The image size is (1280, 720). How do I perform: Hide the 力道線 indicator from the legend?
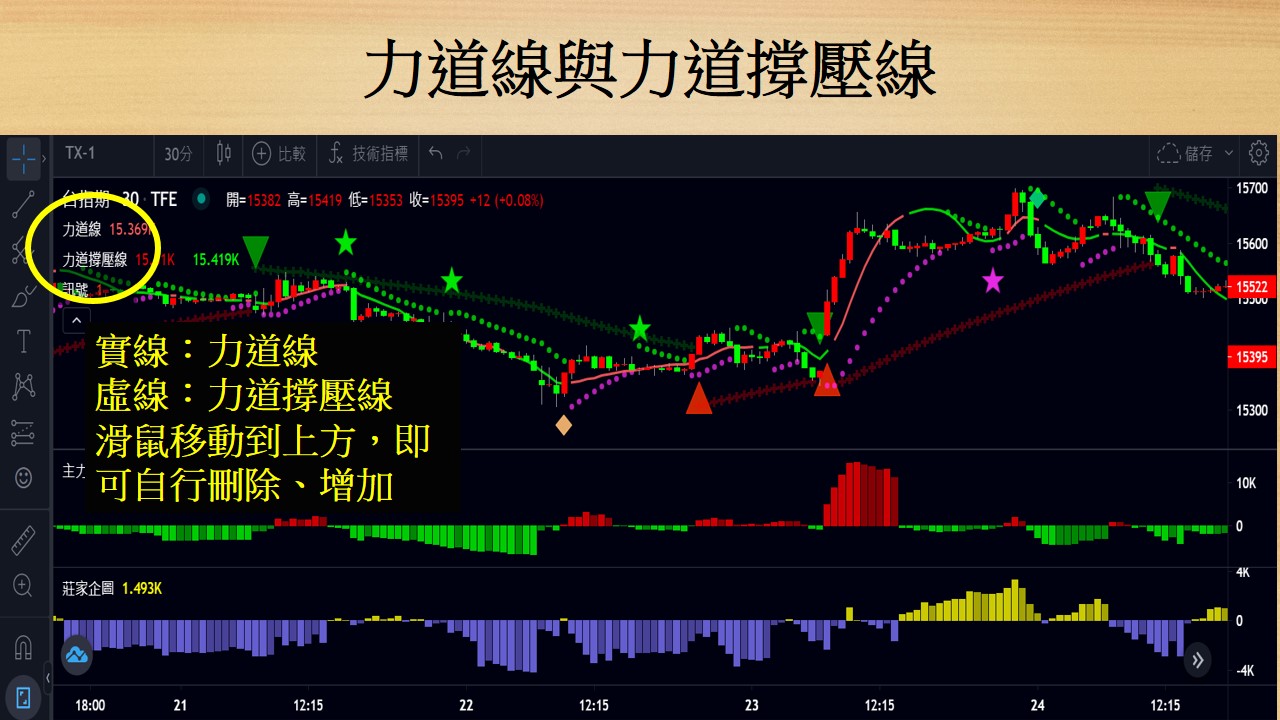pos(84,228)
